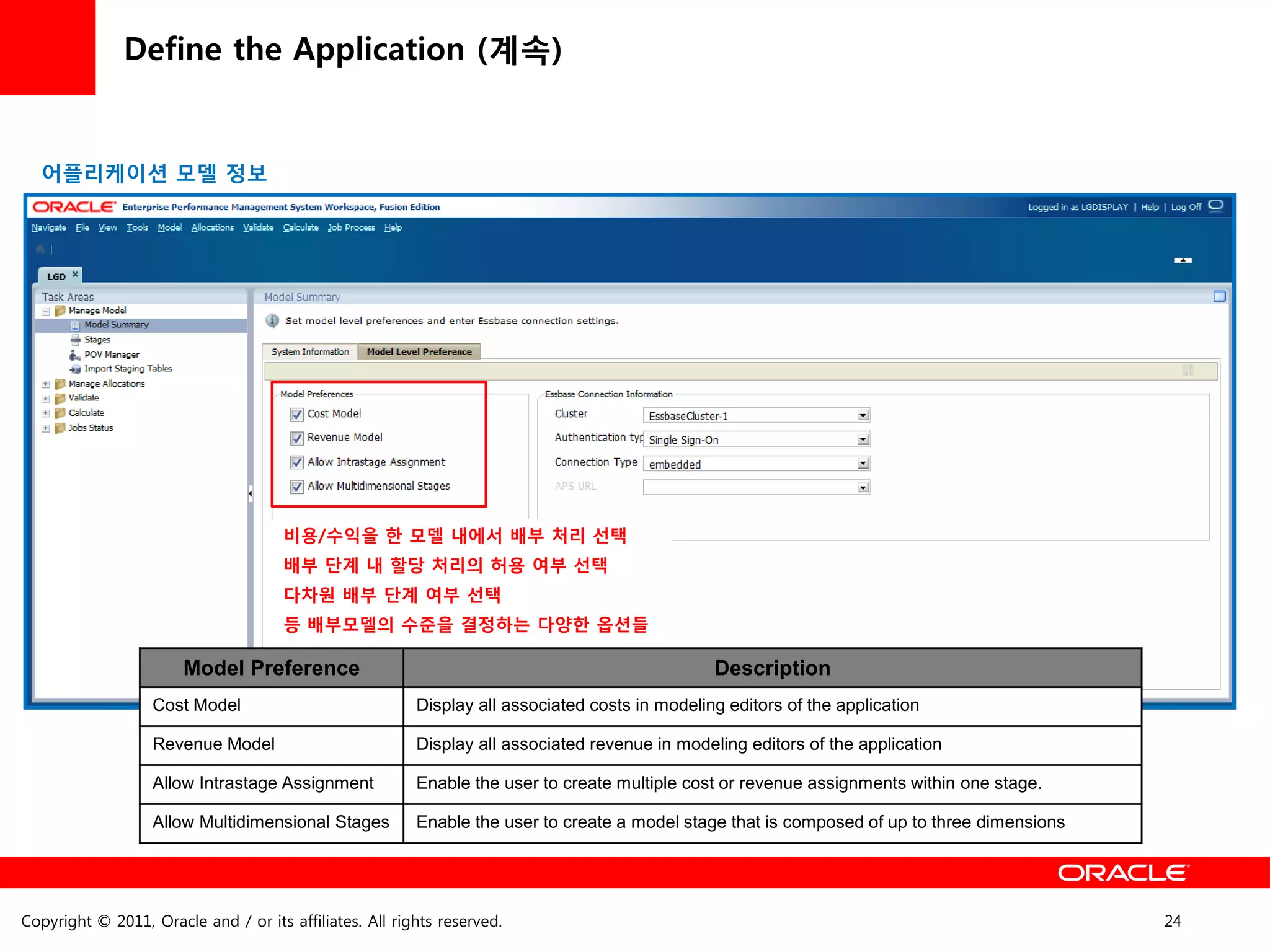Open the Calculate menu in menu bar
This screenshot has height=952, width=1270.
[301, 227]
